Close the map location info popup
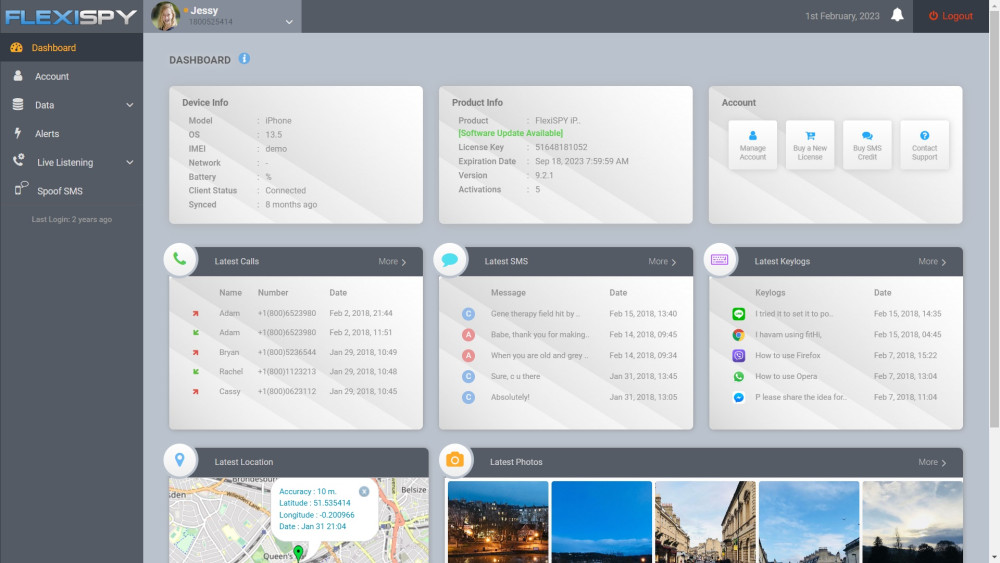Image resolution: width=1000 pixels, height=563 pixels. tap(364, 492)
